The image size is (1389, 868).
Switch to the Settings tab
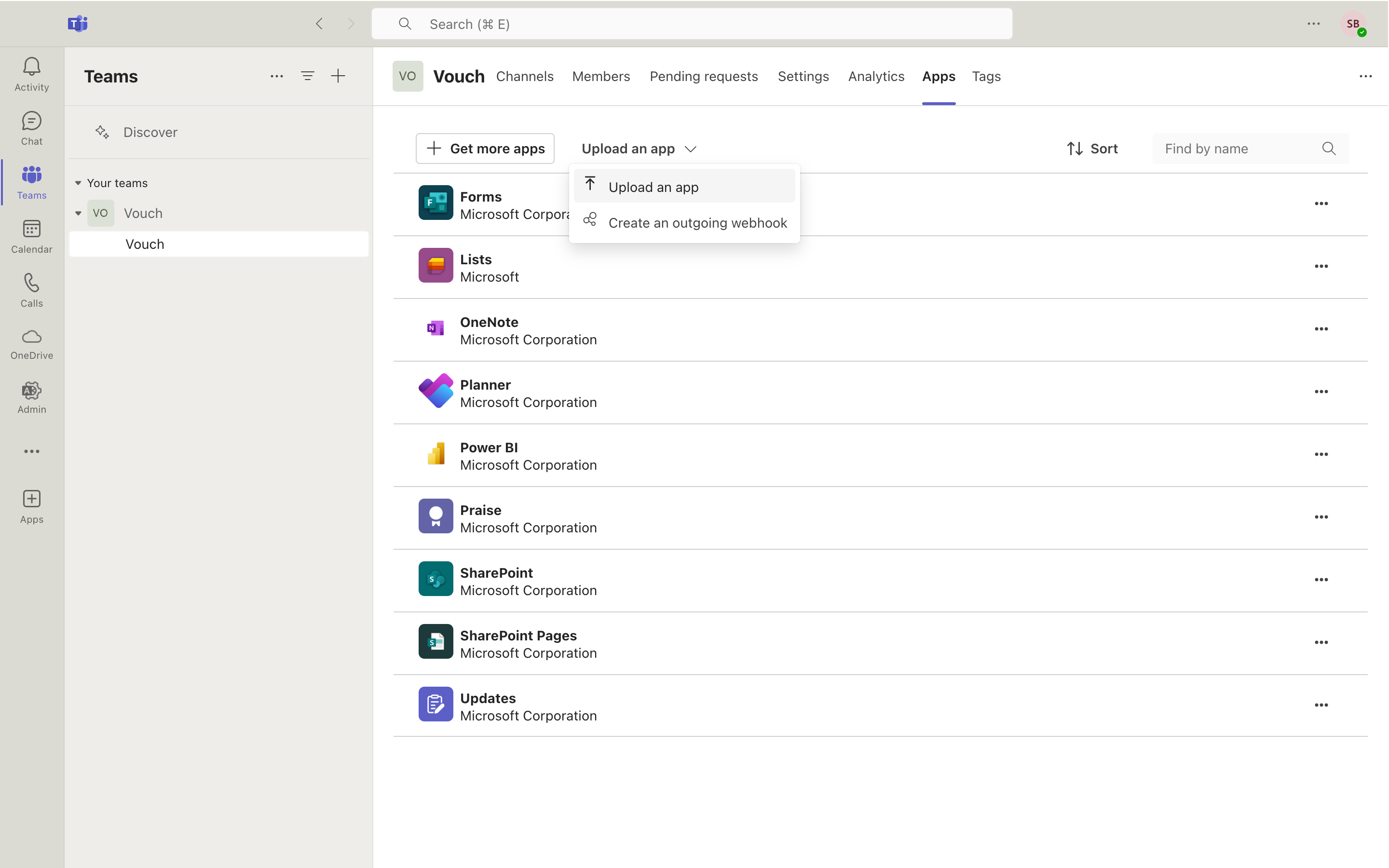pyautogui.click(x=803, y=76)
